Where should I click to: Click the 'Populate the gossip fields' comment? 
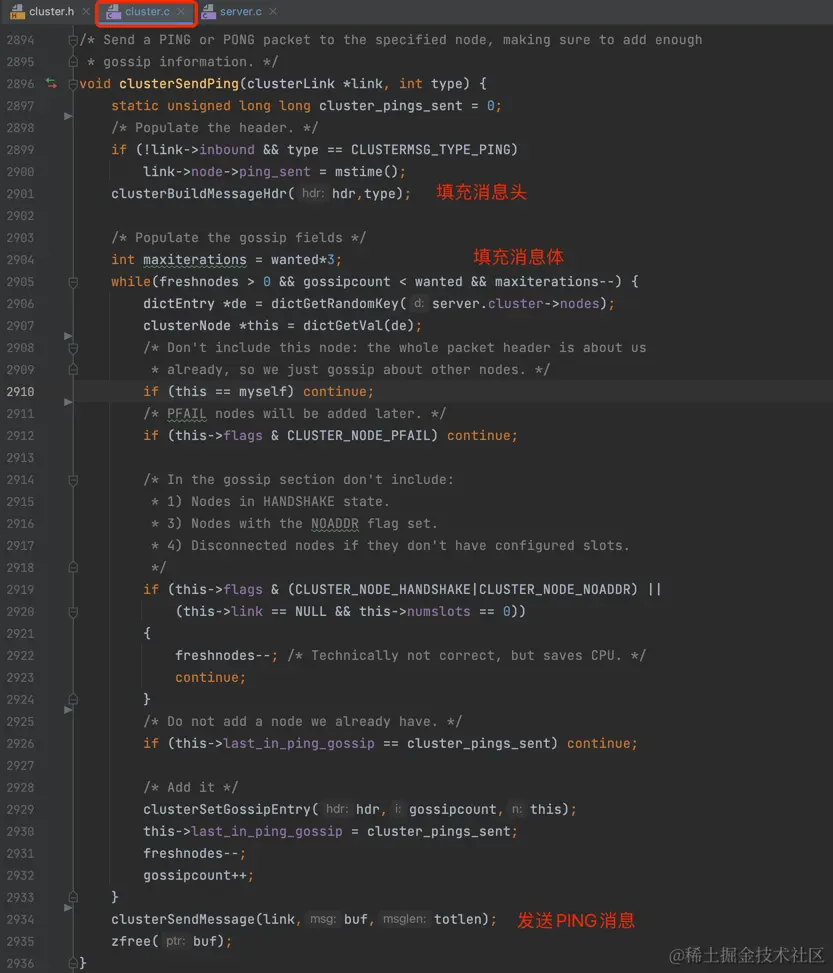[238, 238]
